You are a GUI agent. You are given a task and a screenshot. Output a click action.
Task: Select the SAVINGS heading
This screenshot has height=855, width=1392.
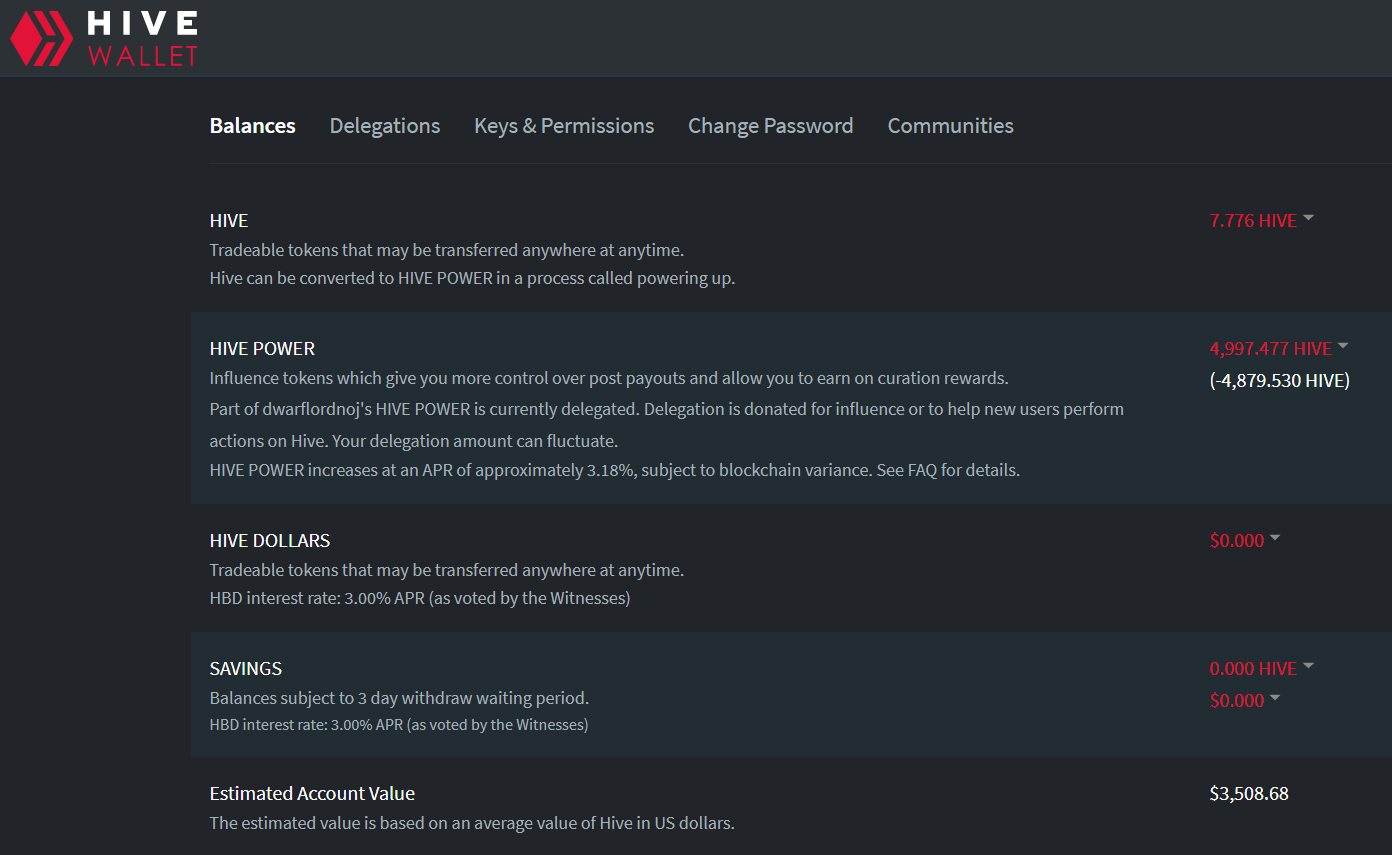pos(246,669)
